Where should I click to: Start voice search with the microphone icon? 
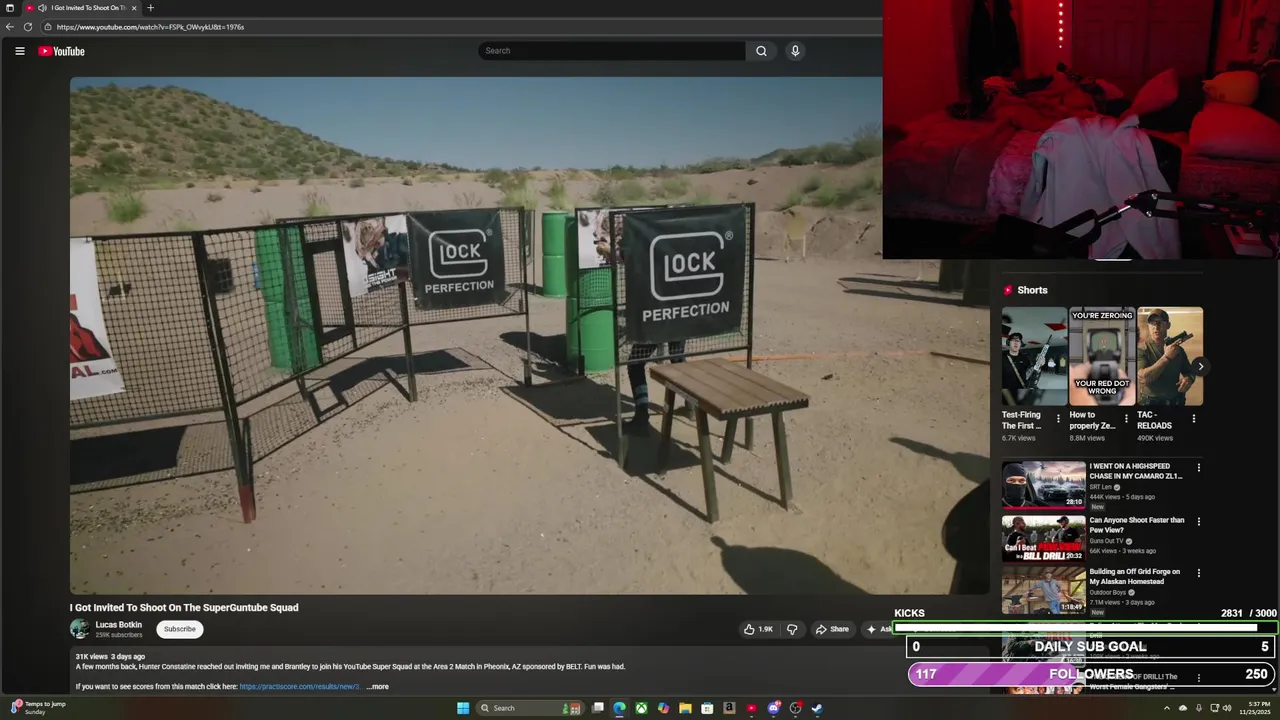[795, 51]
